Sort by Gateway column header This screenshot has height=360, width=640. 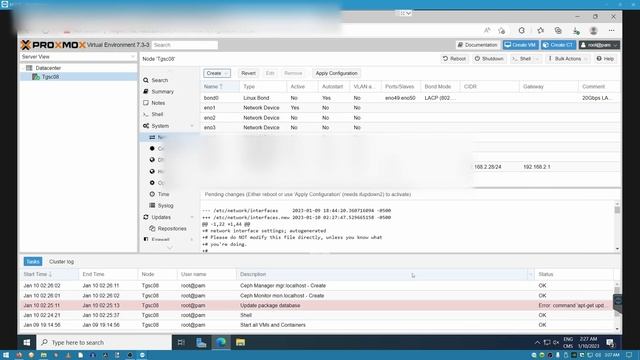pyautogui.click(x=549, y=87)
